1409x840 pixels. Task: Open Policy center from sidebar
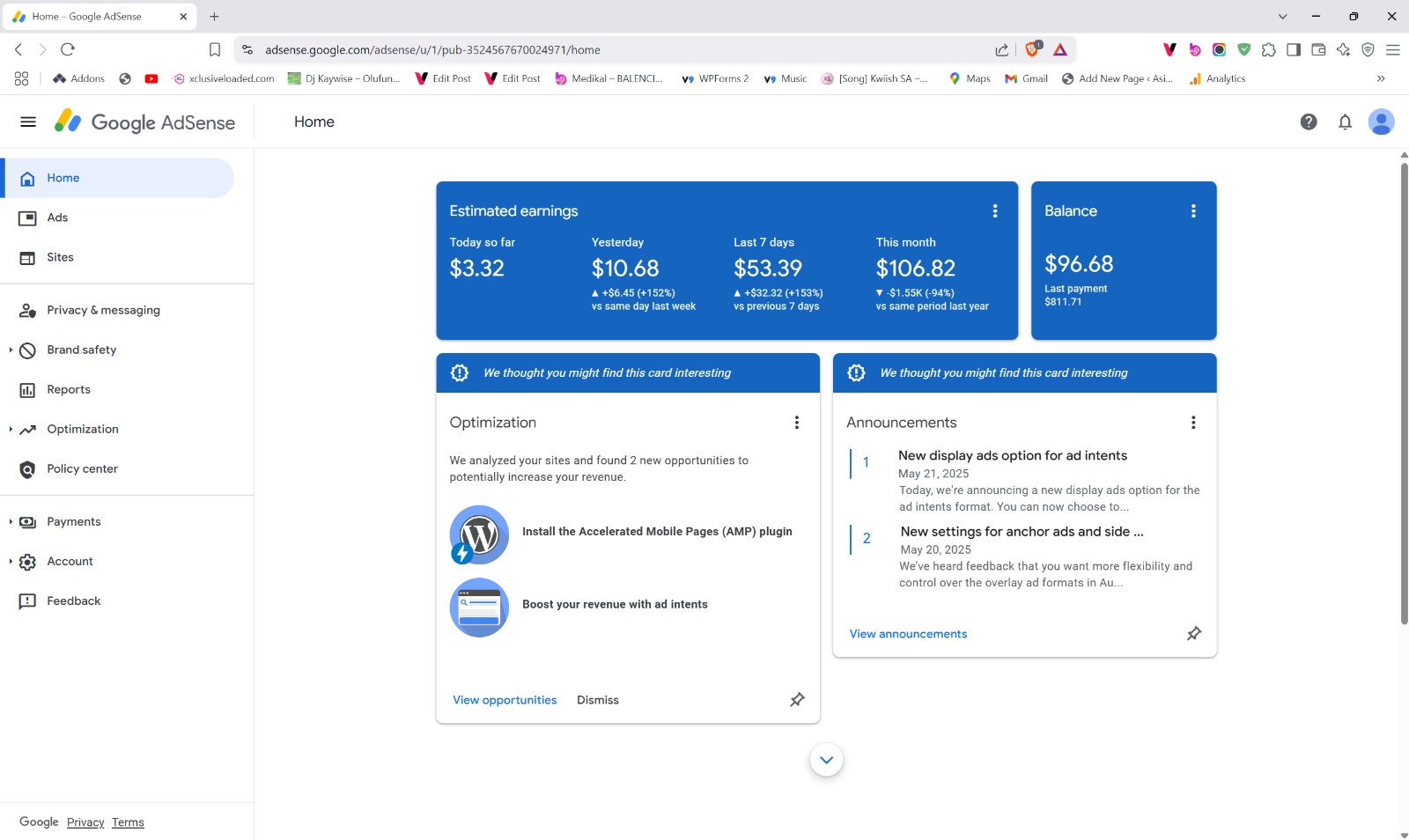82,469
